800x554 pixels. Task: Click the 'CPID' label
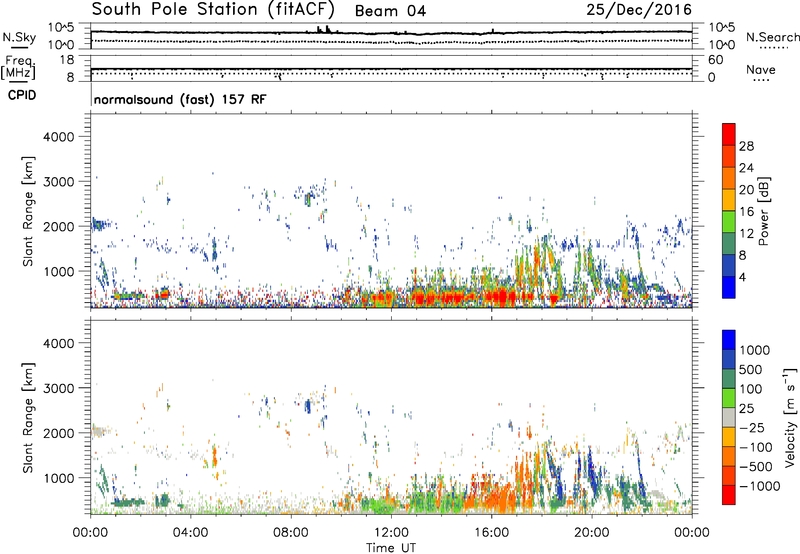(22, 95)
